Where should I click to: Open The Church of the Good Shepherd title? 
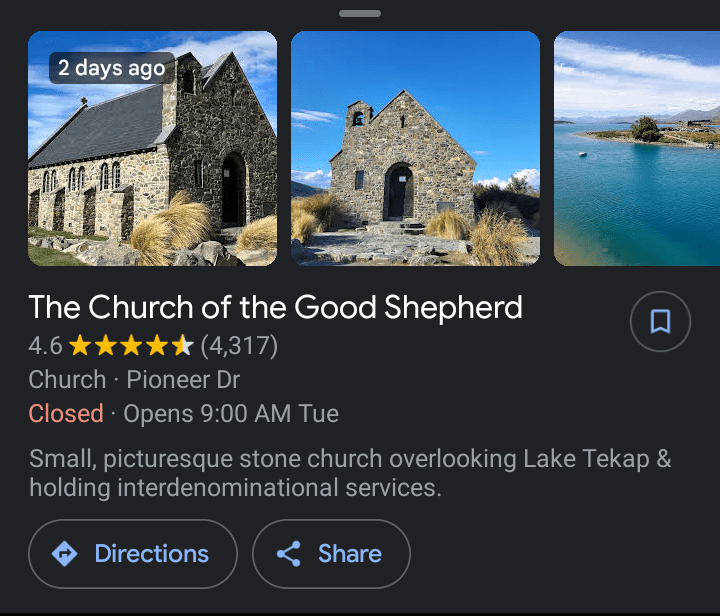[275, 307]
